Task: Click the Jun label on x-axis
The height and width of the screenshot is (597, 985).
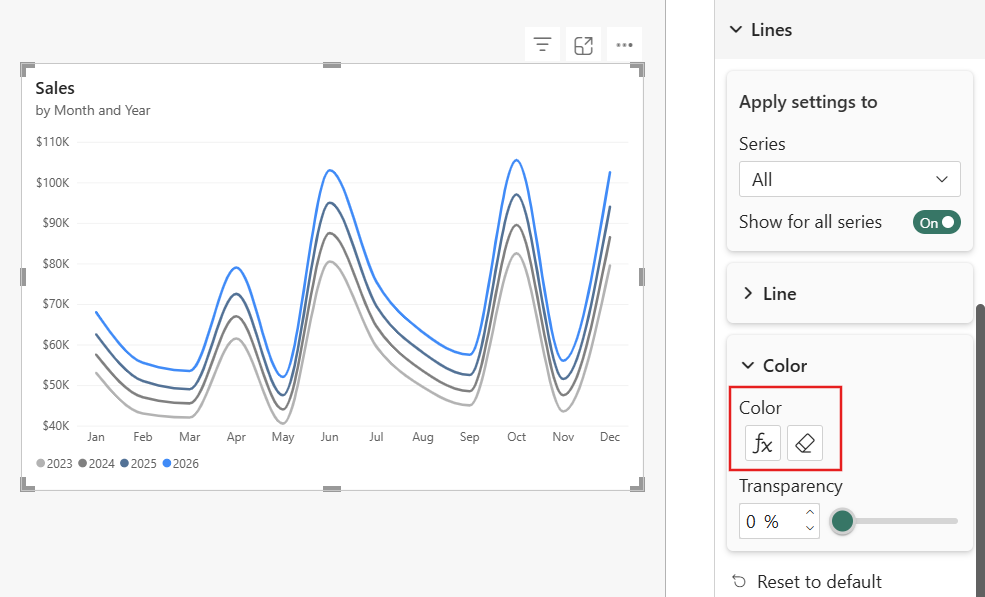Action: click(x=329, y=437)
